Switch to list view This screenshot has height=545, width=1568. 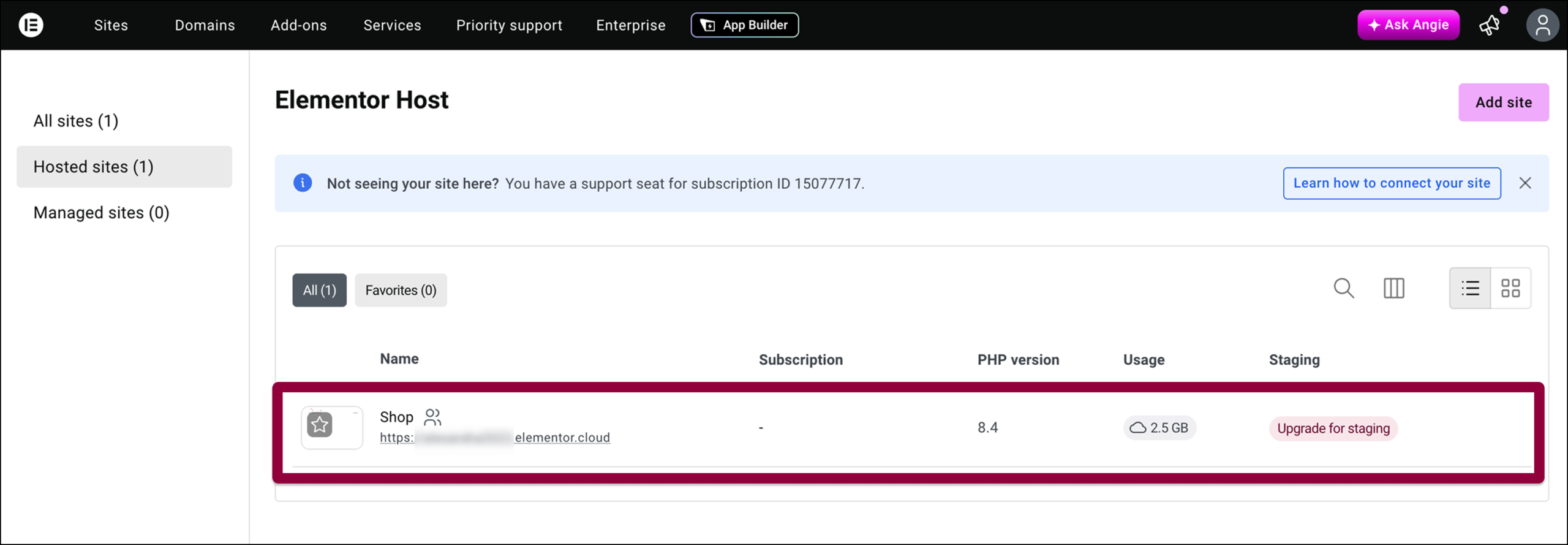(1470, 288)
